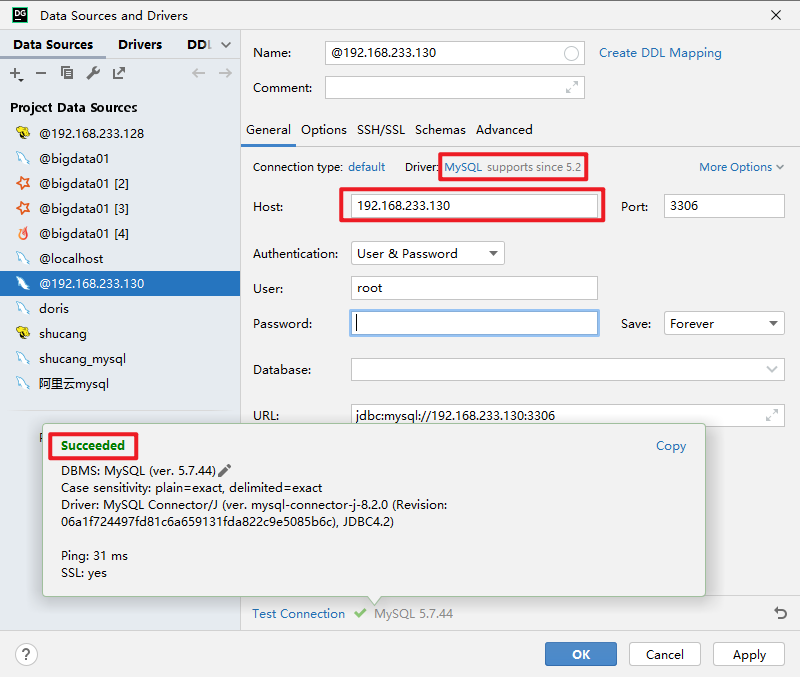Click the Apply button
800x677 pixels.
click(749, 654)
